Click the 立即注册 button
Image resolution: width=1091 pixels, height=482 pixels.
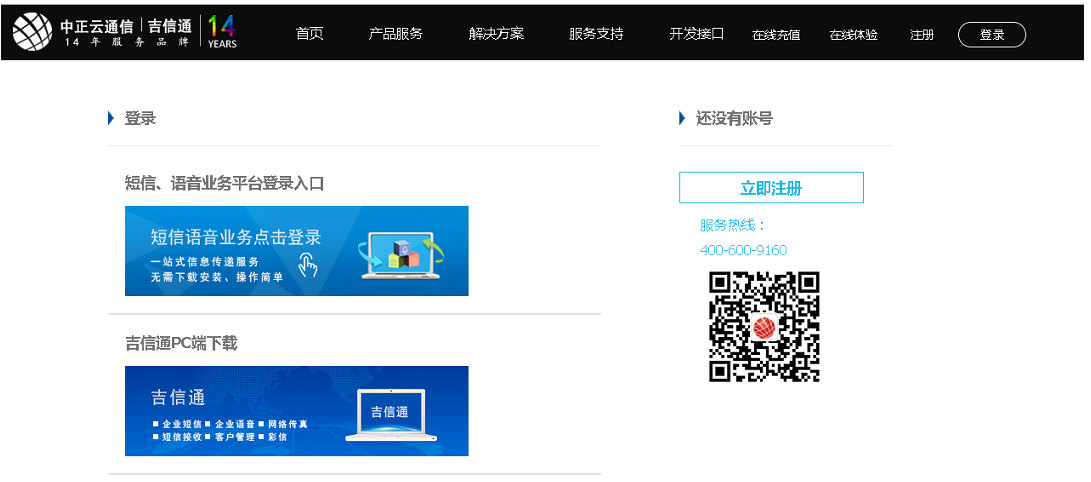(x=771, y=188)
